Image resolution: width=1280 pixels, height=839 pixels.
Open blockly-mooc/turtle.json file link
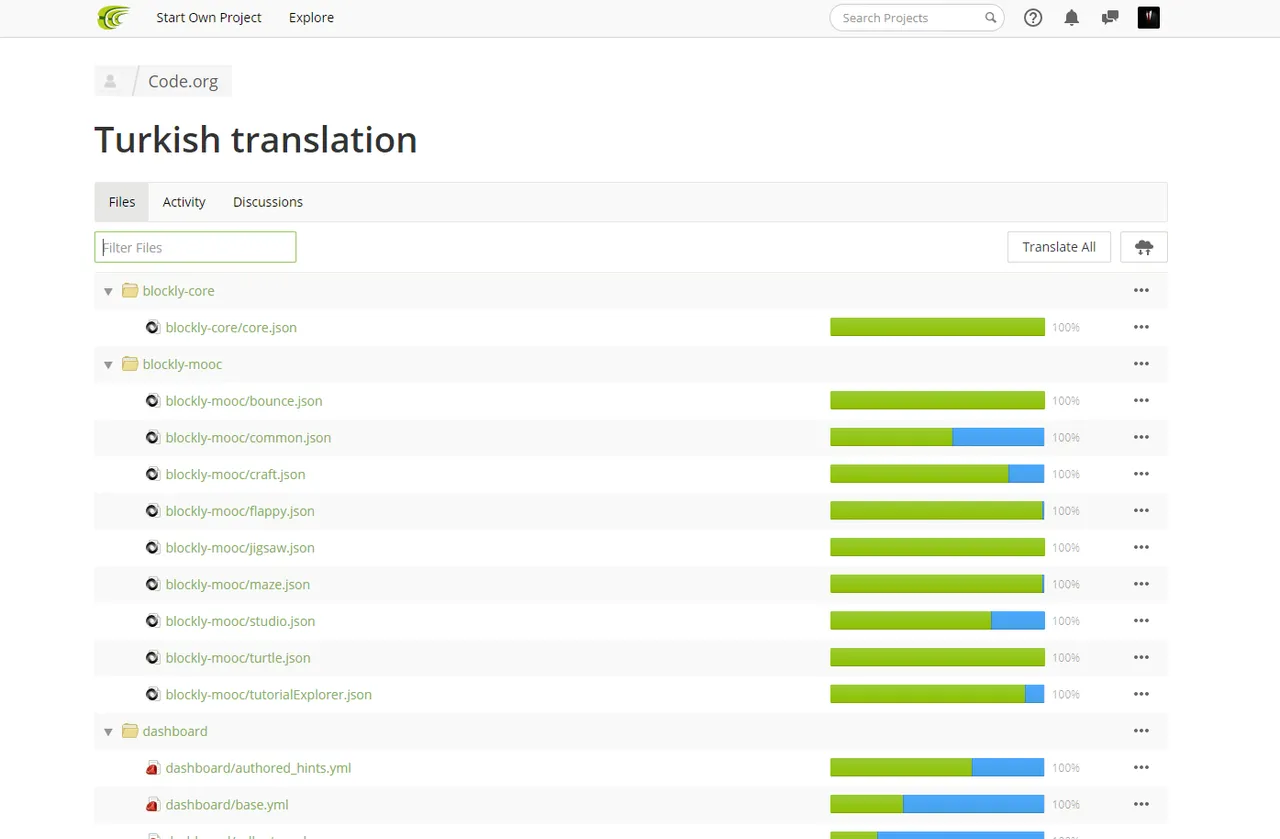point(238,657)
